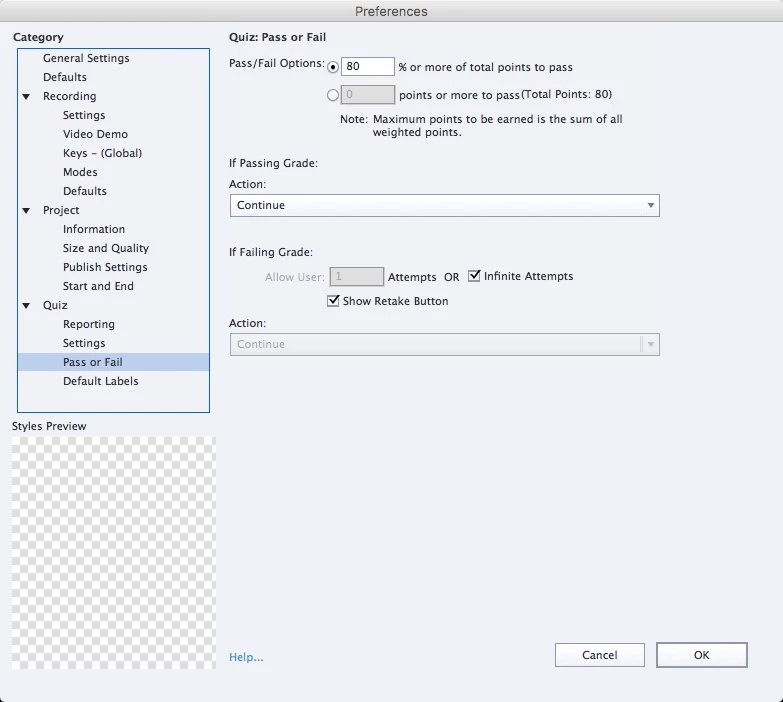Select Modes under Recording
The image size is (783, 702).
click(x=80, y=172)
